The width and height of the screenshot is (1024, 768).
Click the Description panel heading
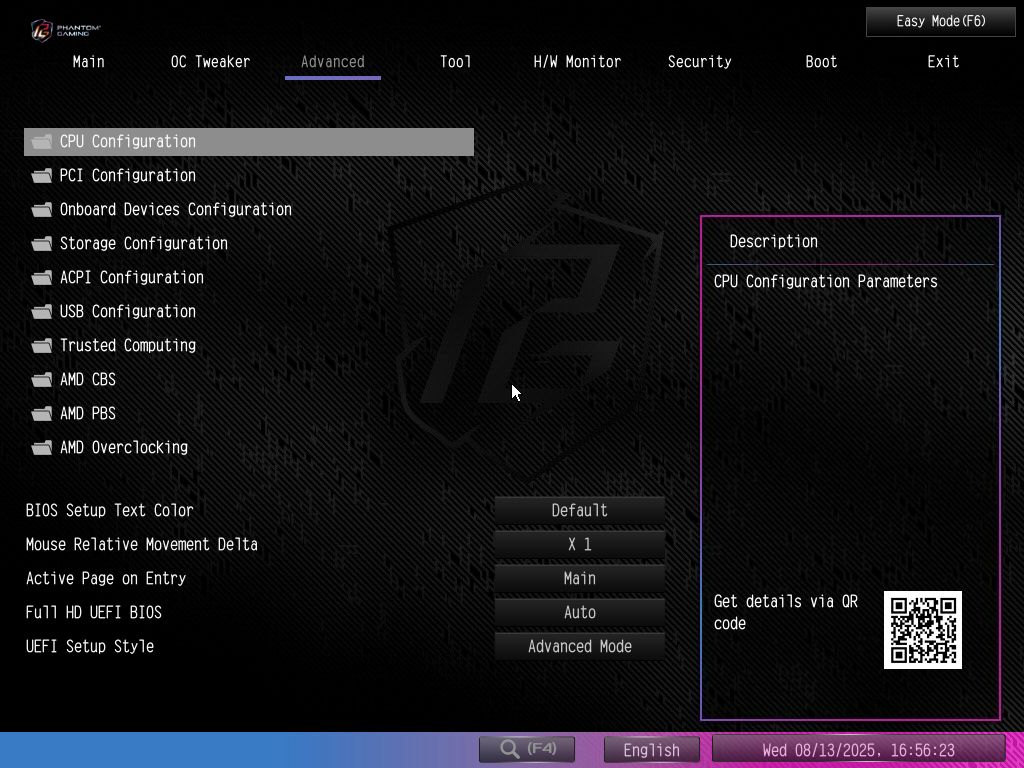click(x=773, y=242)
